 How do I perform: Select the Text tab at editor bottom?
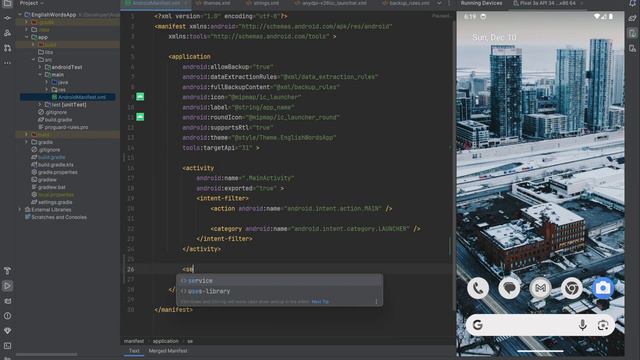coord(134,351)
